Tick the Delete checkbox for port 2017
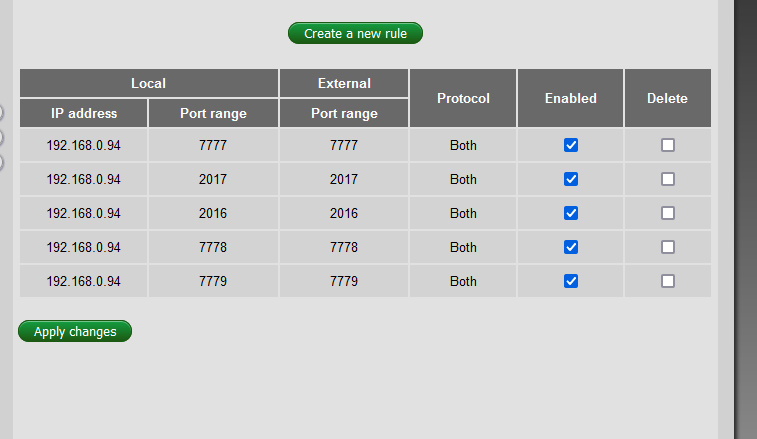The width and height of the screenshot is (757, 439). [668, 179]
